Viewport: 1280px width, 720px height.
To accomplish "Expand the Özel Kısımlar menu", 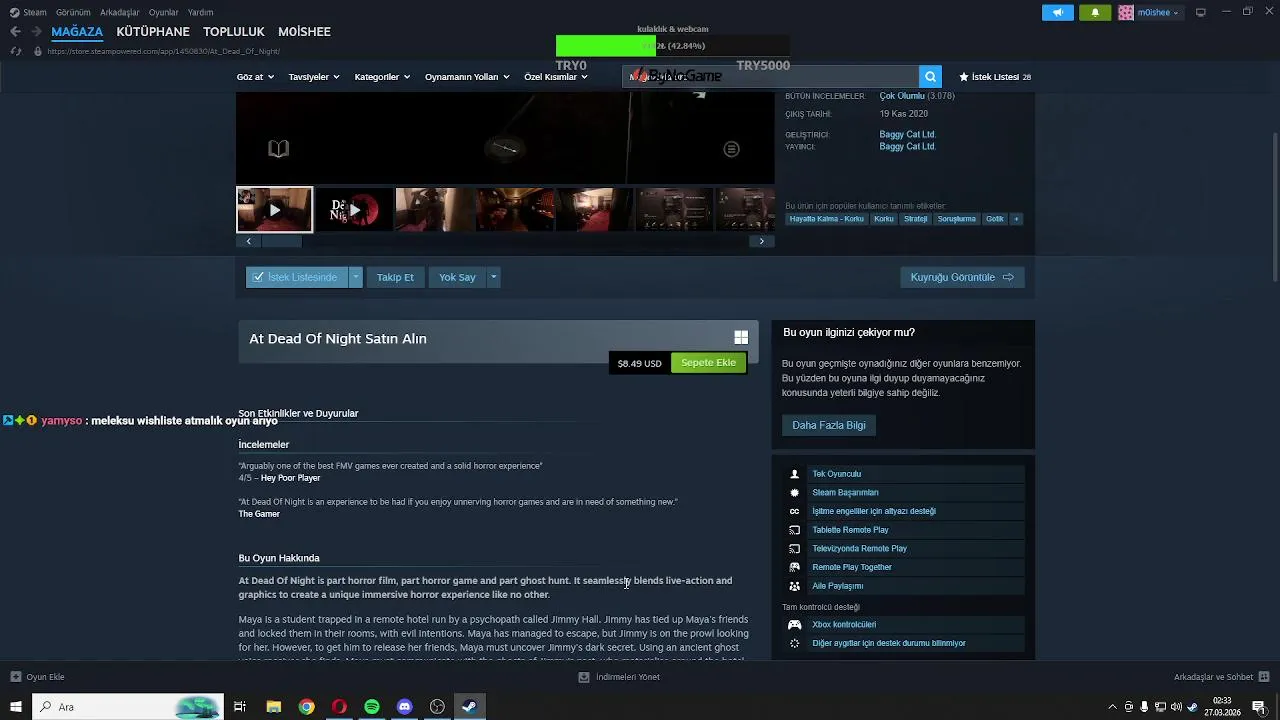I will [556, 77].
